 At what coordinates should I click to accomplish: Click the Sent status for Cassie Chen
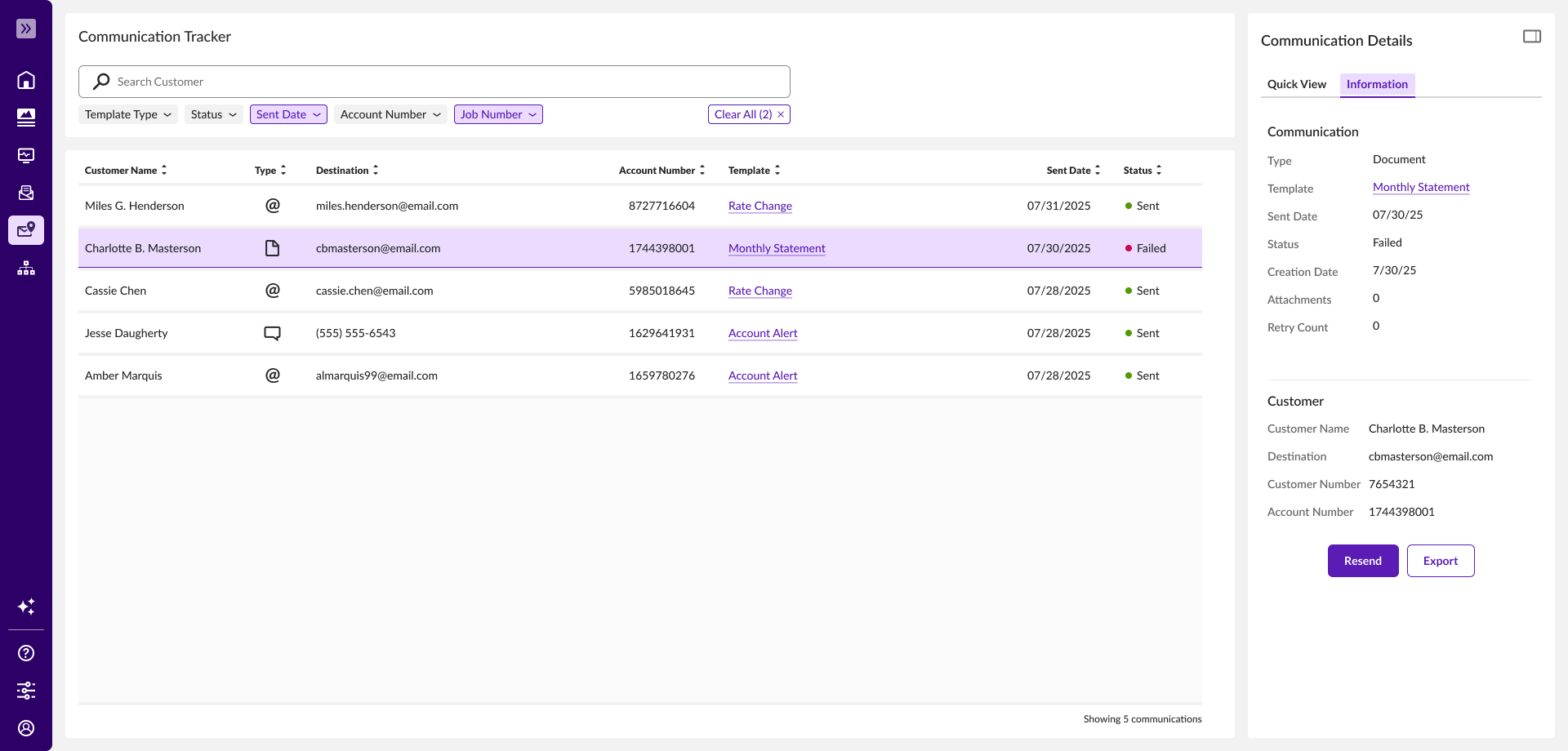coord(1143,291)
